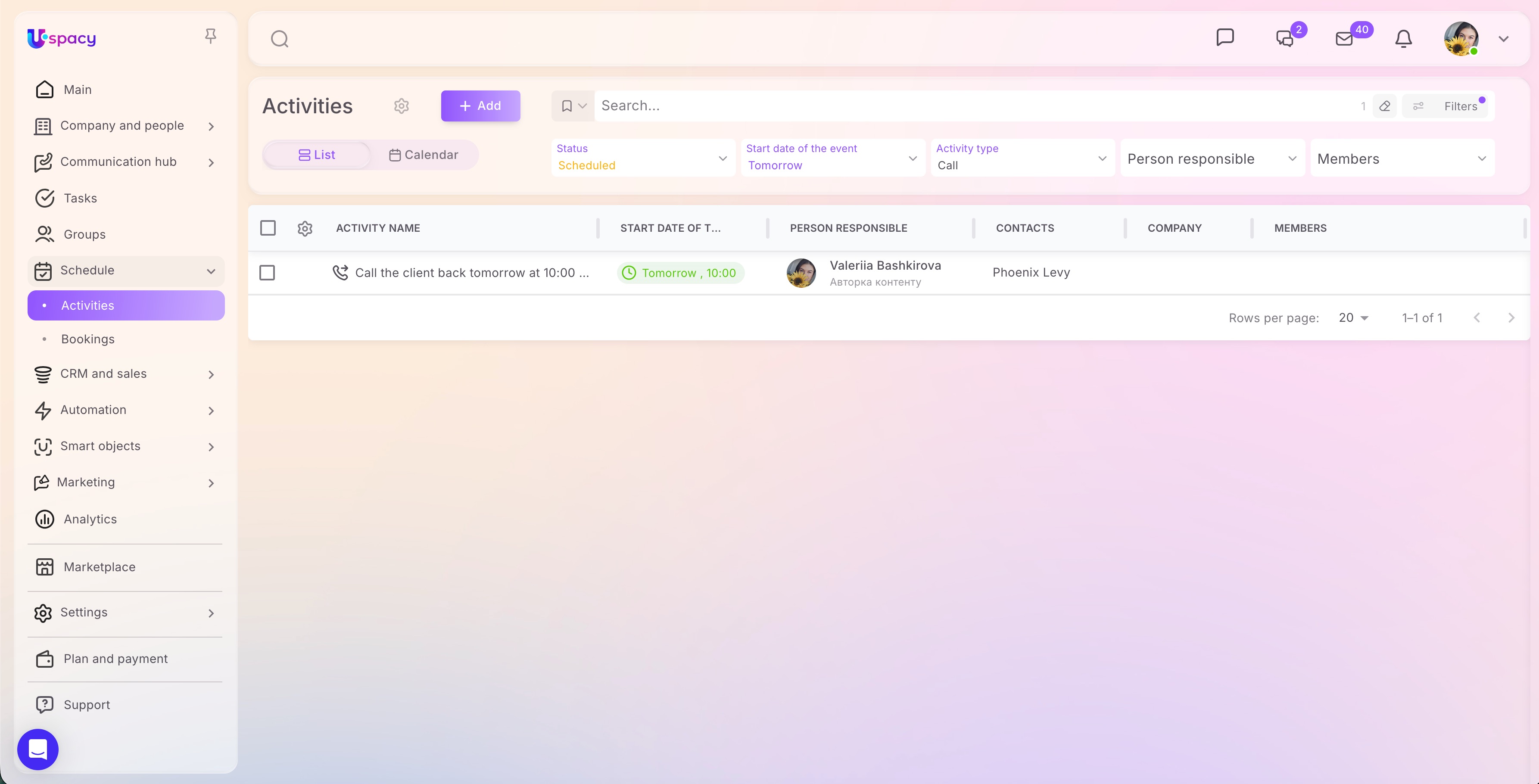Open Bookings submenu item

tap(126, 339)
